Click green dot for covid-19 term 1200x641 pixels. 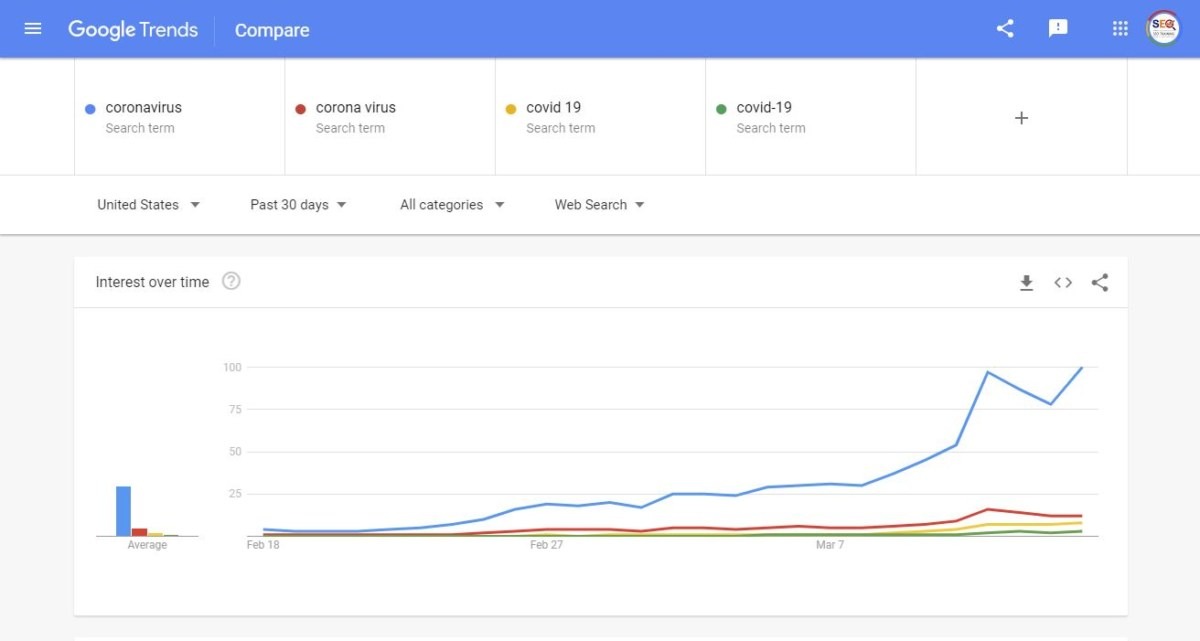[x=721, y=109]
